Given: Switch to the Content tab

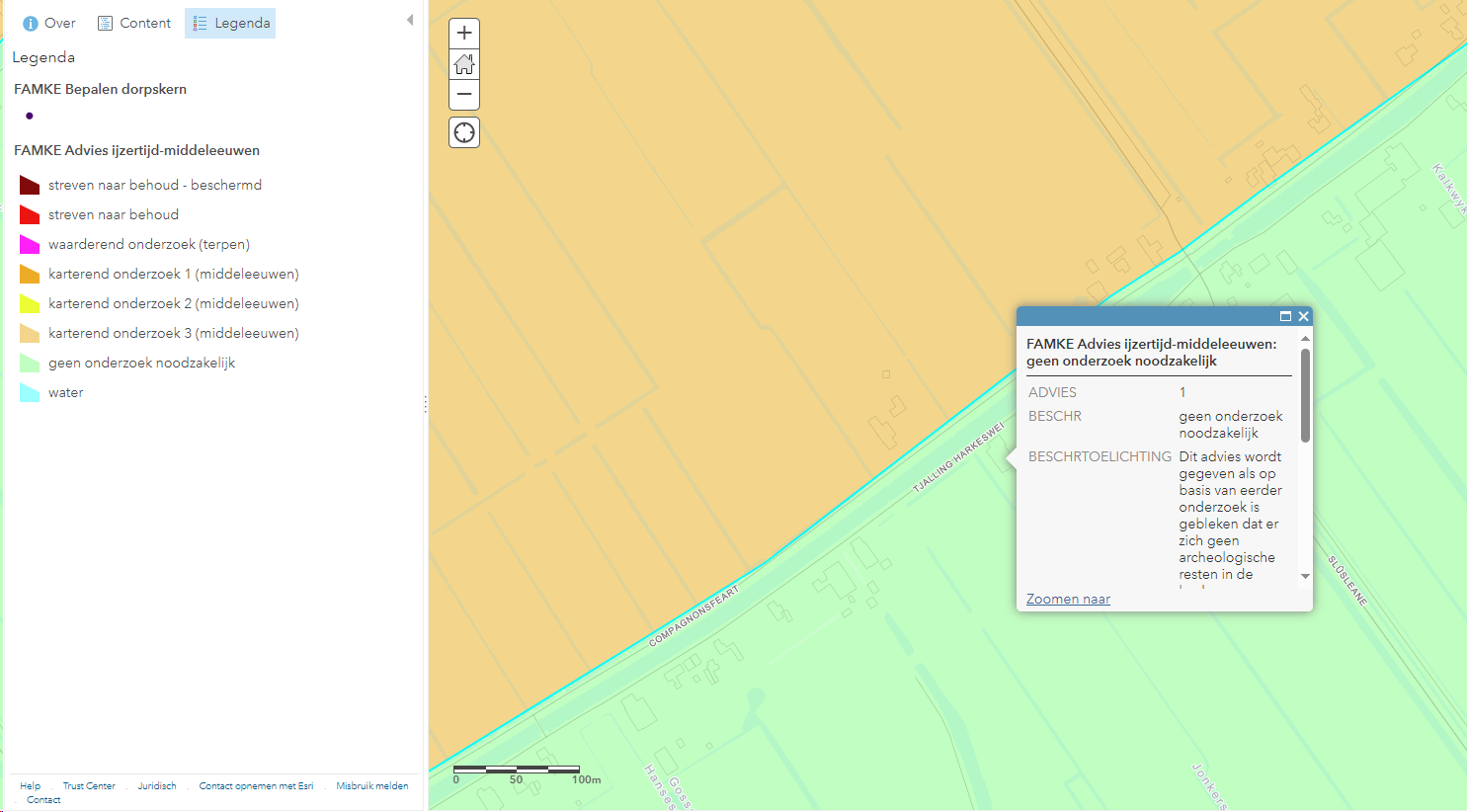Looking at the screenshot, I should 134,23.
